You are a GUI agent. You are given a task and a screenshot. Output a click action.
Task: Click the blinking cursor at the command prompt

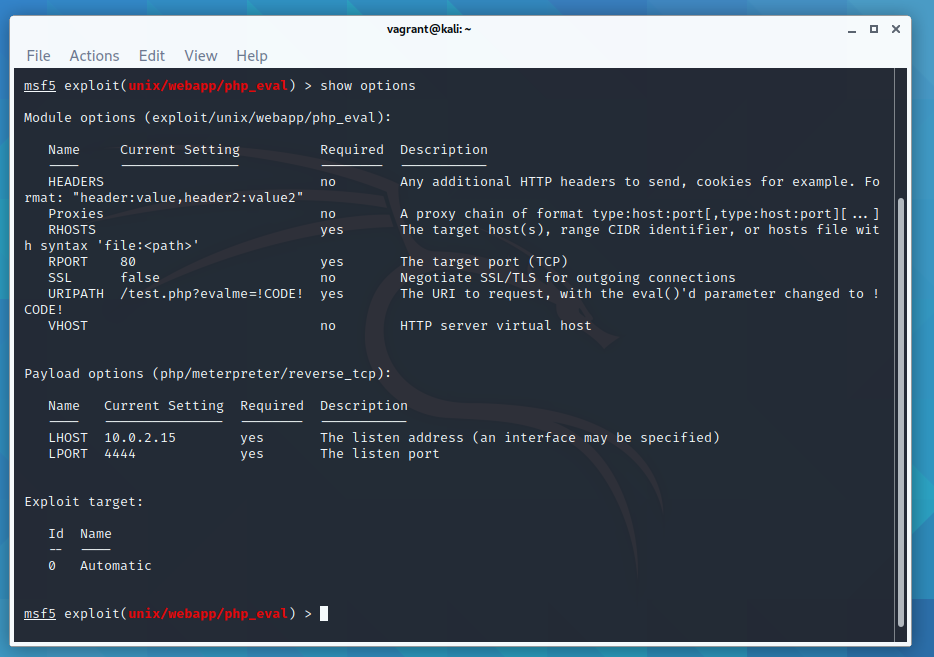pos(323,613)
